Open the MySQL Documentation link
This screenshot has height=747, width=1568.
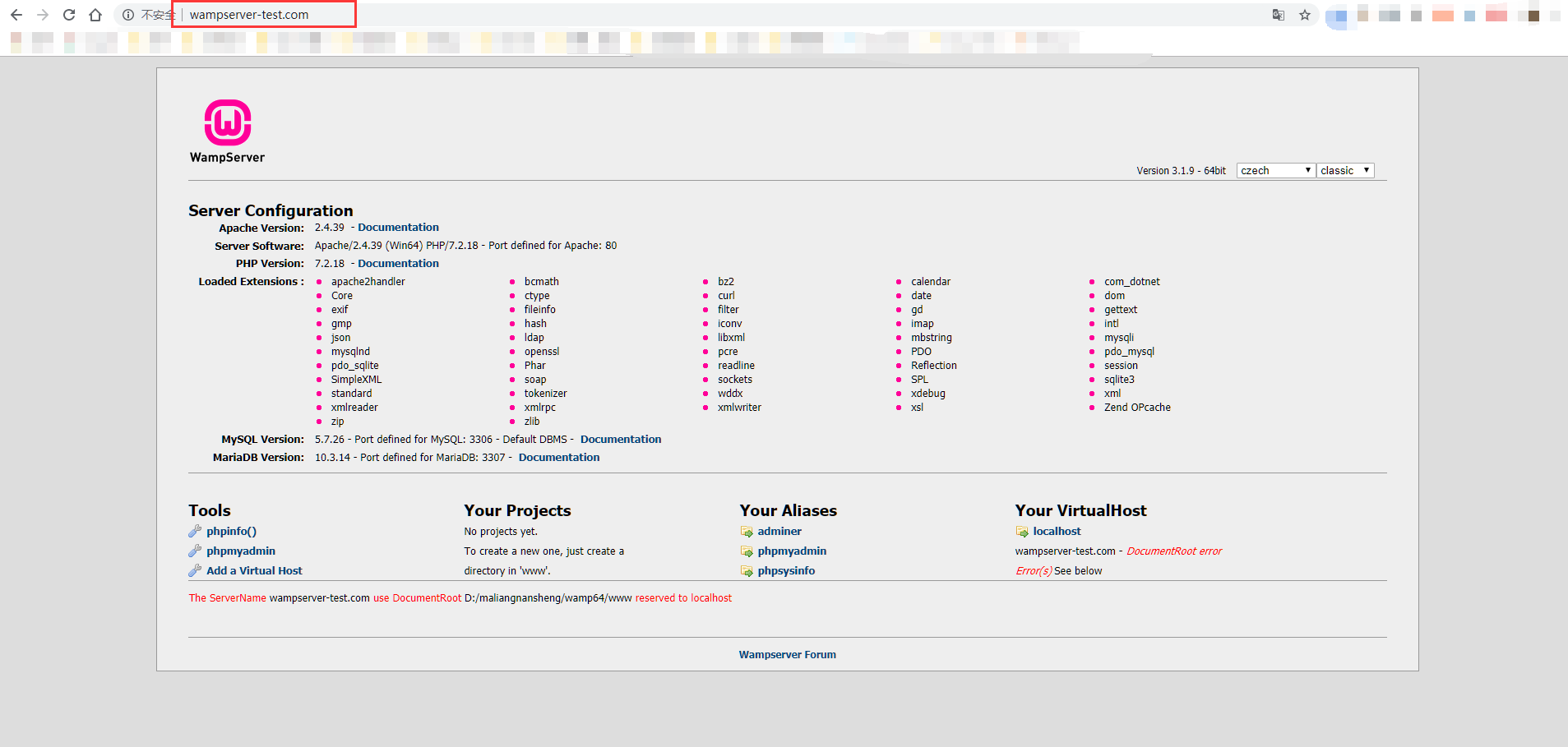tap(621, 440)
